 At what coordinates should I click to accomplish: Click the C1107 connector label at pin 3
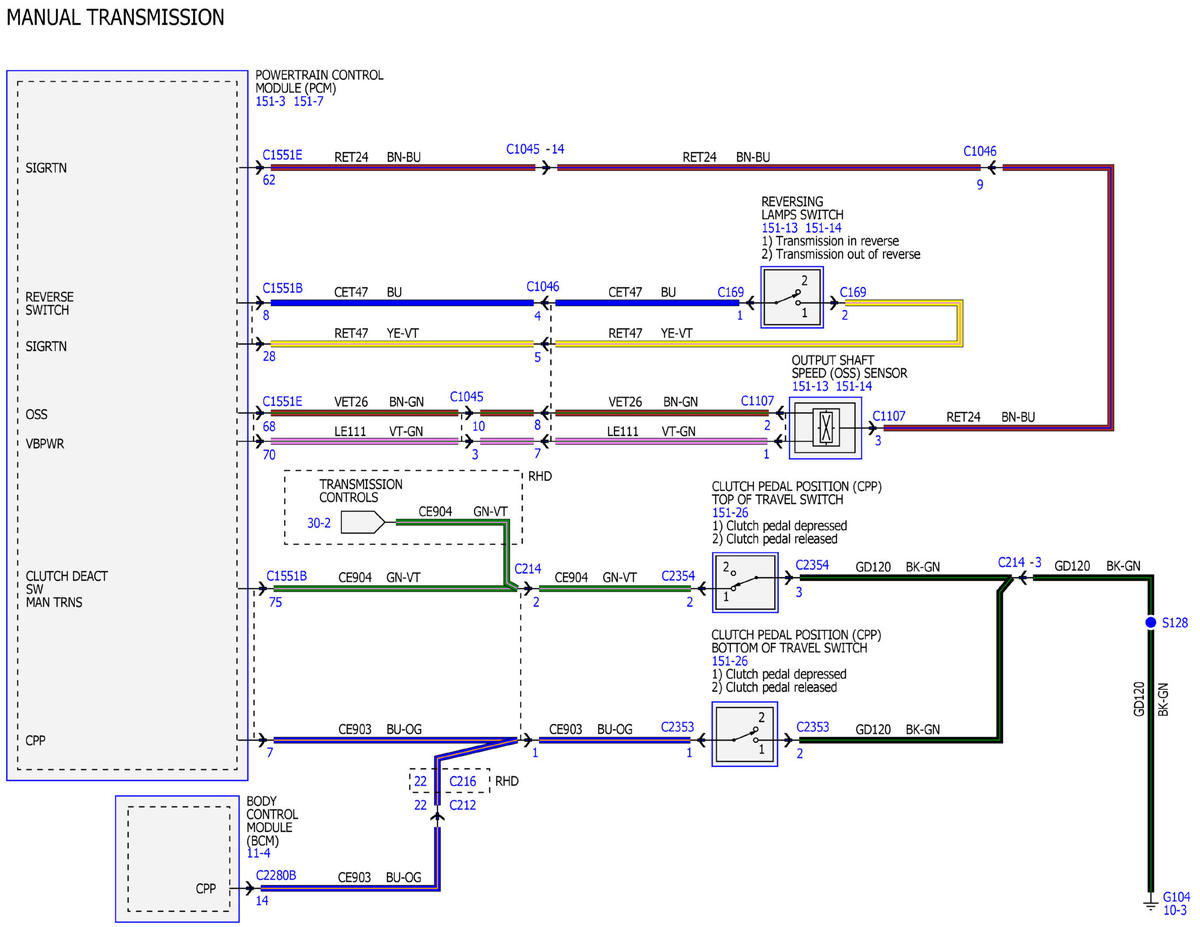(889, 415)
